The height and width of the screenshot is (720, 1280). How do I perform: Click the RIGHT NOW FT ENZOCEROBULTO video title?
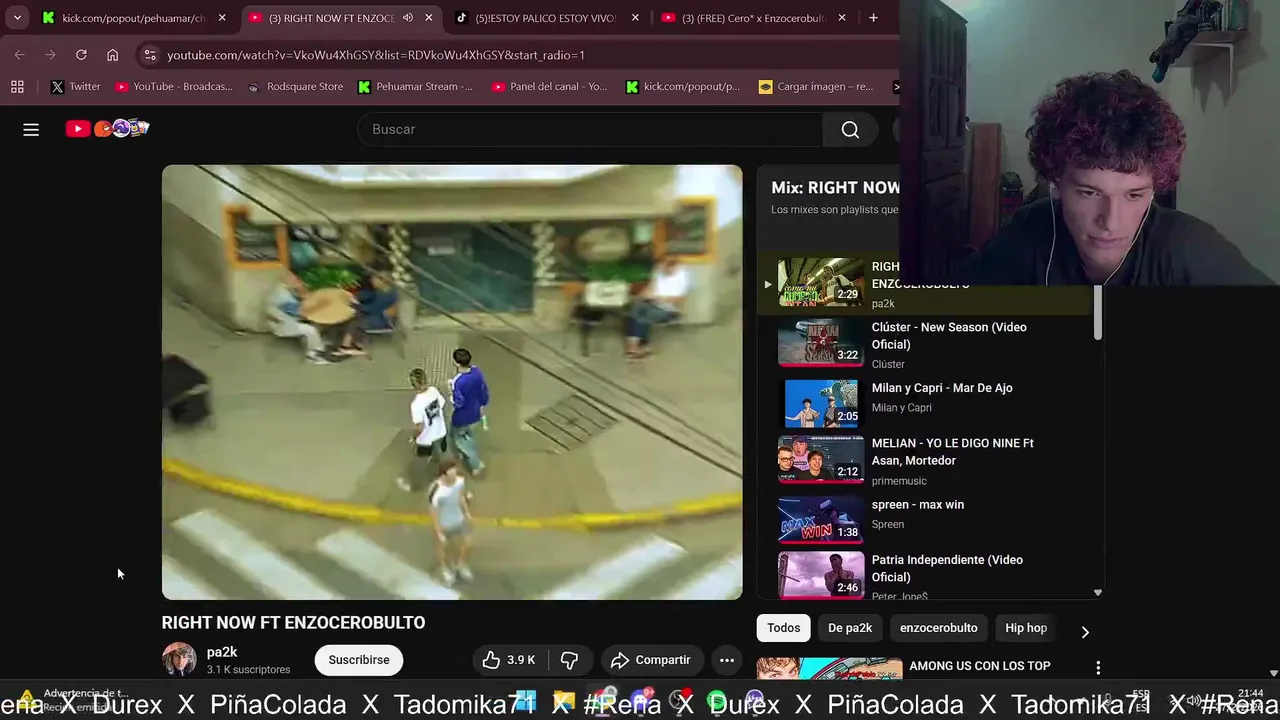(x=293, y=622)
